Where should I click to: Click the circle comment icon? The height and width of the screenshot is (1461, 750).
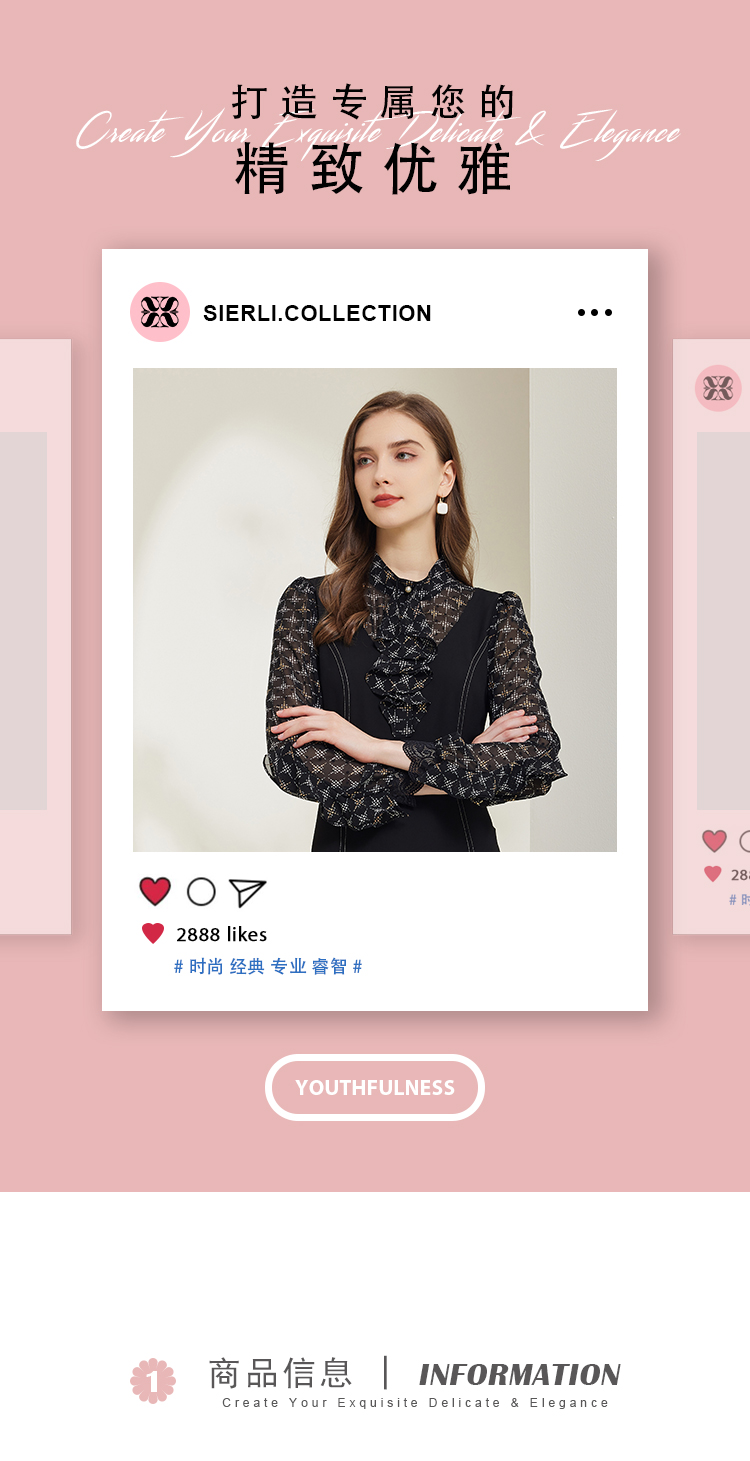(201, 891)
